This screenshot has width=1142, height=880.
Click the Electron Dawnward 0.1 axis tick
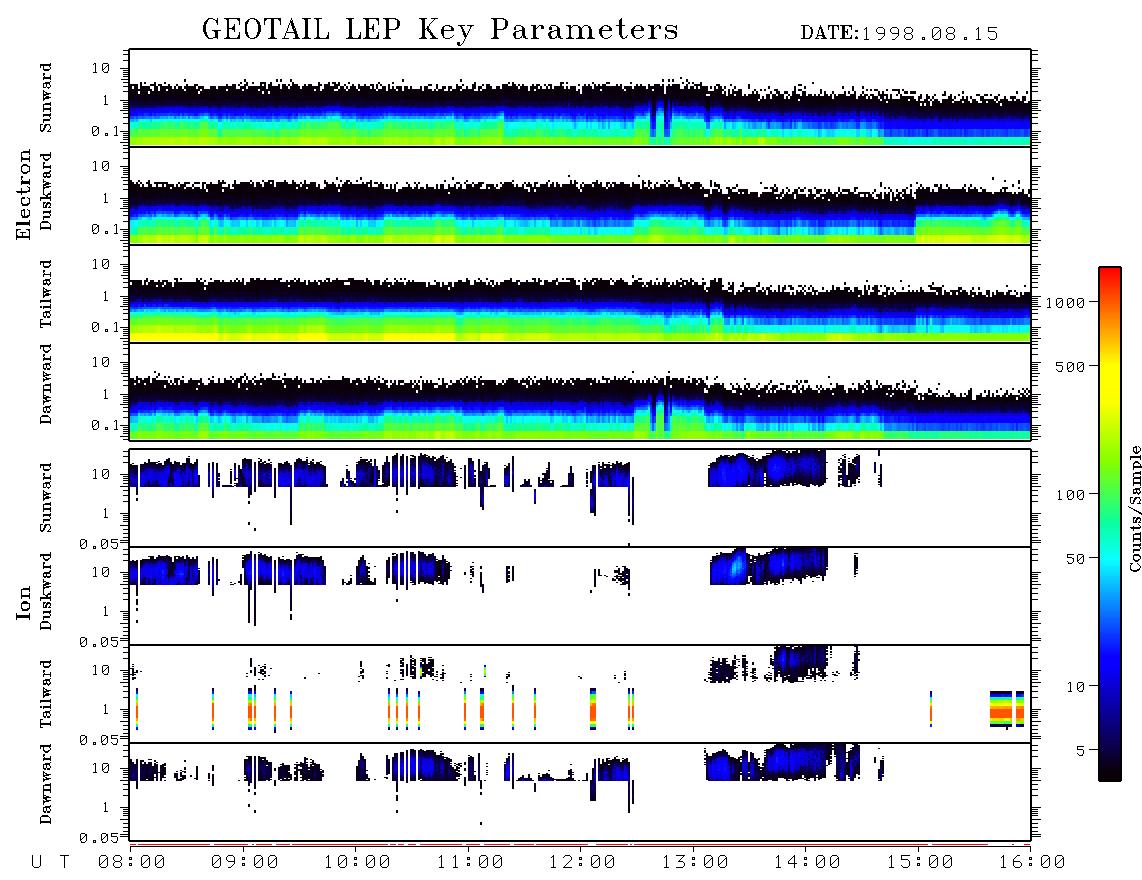coord(105,425)
